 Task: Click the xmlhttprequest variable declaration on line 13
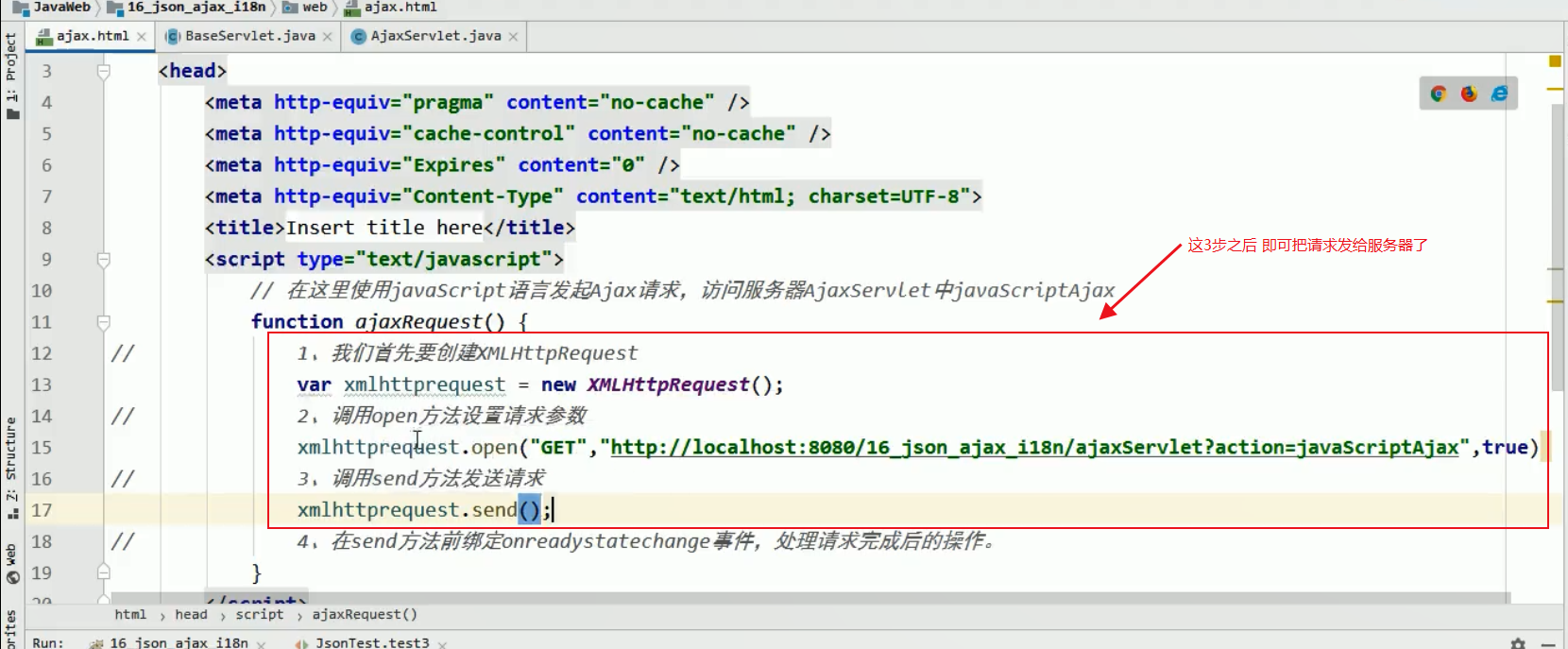pos(424,384)
